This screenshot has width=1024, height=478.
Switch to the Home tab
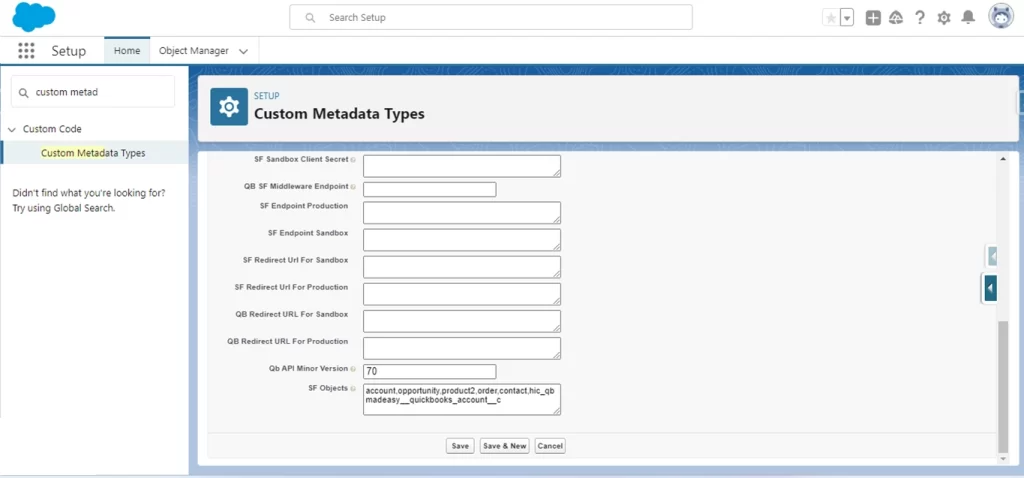coord(127,51)
